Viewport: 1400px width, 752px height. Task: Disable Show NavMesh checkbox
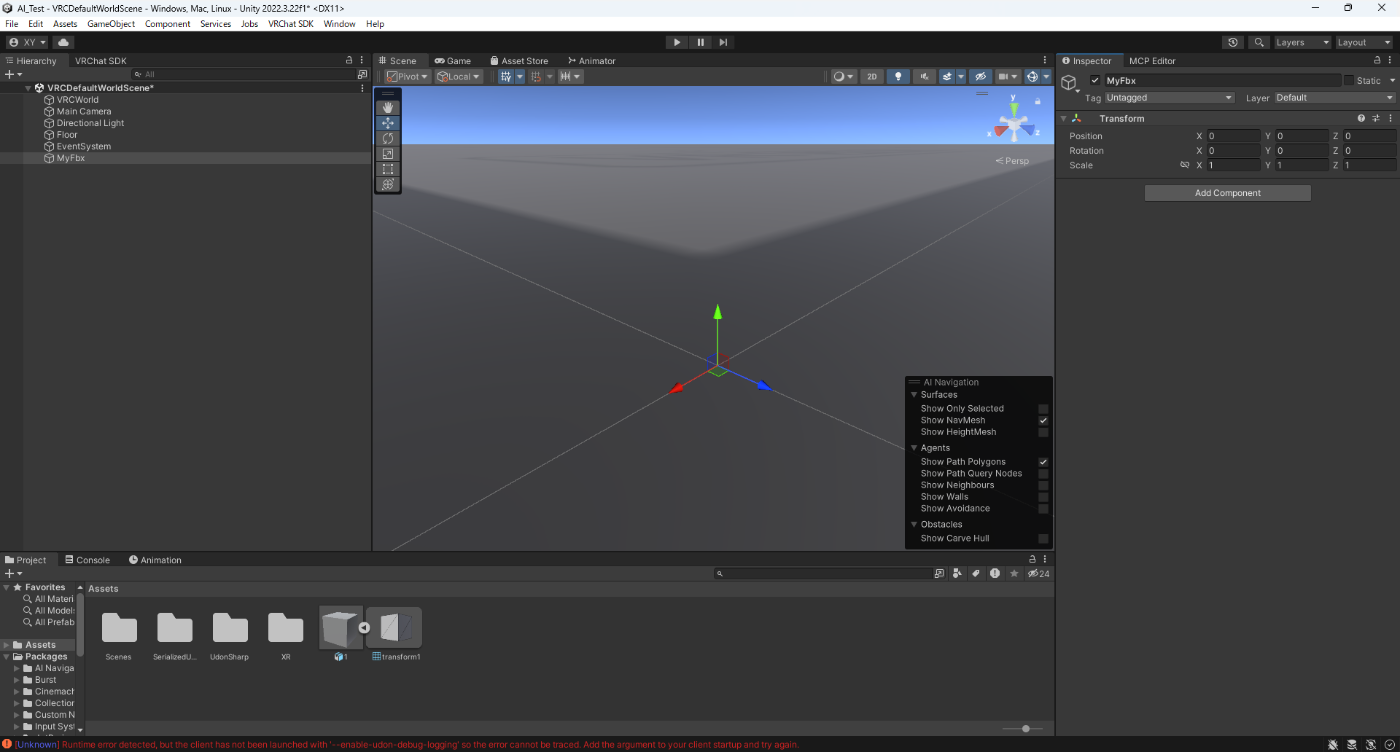tap(1043, 420)
